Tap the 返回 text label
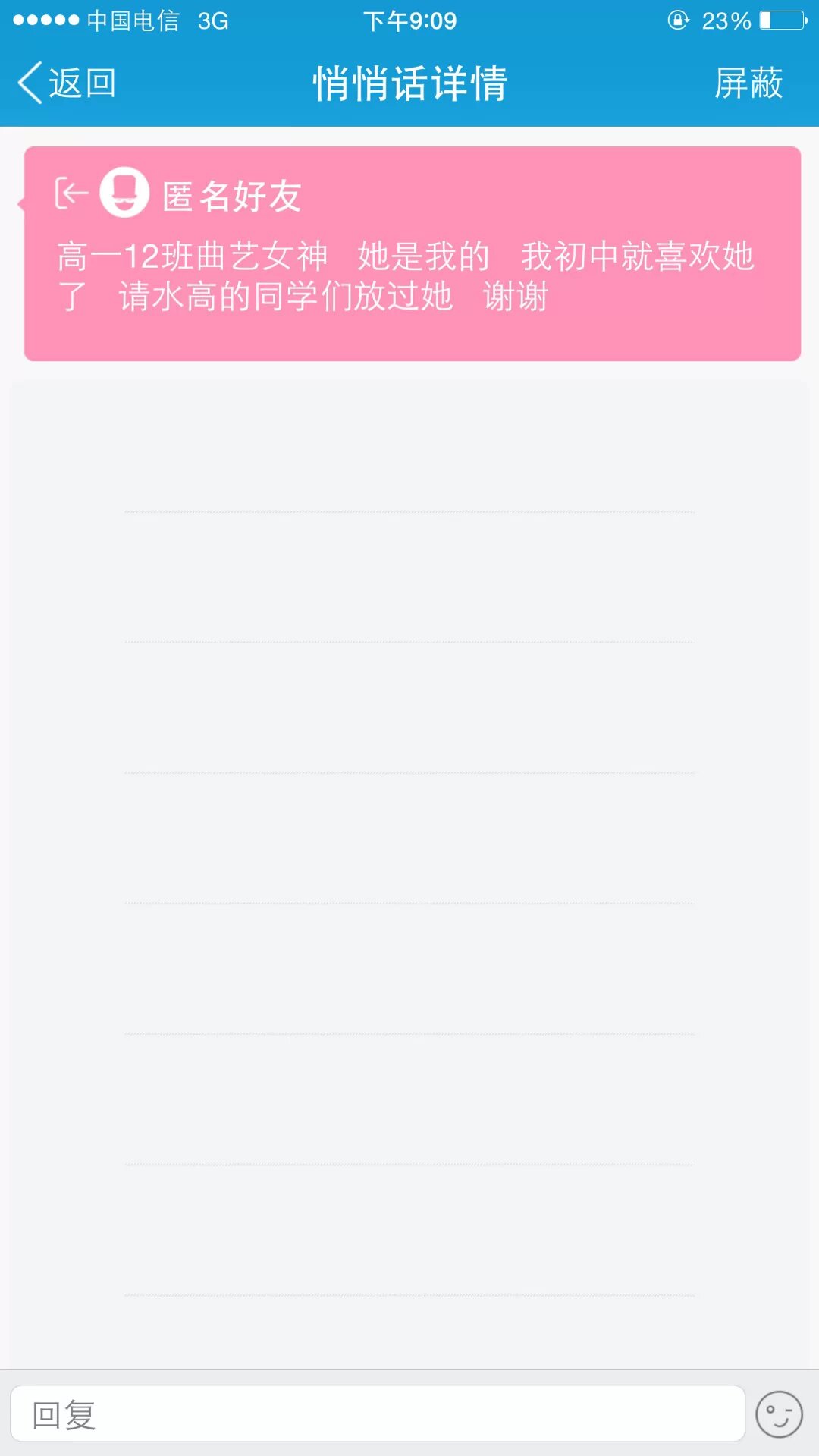Image resolution: width=819 pixels, height=1456 pixels. tap(82, 83)
